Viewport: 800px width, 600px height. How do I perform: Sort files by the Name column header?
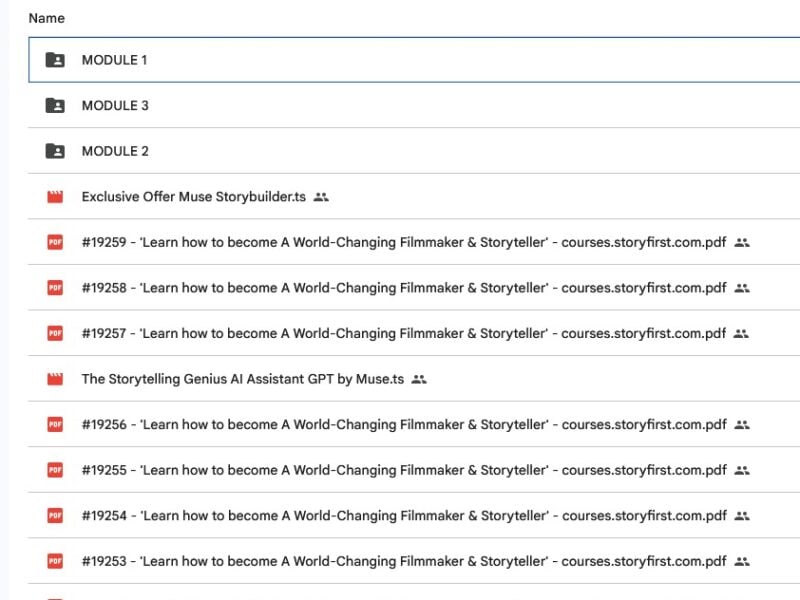(x=46, y=18)
